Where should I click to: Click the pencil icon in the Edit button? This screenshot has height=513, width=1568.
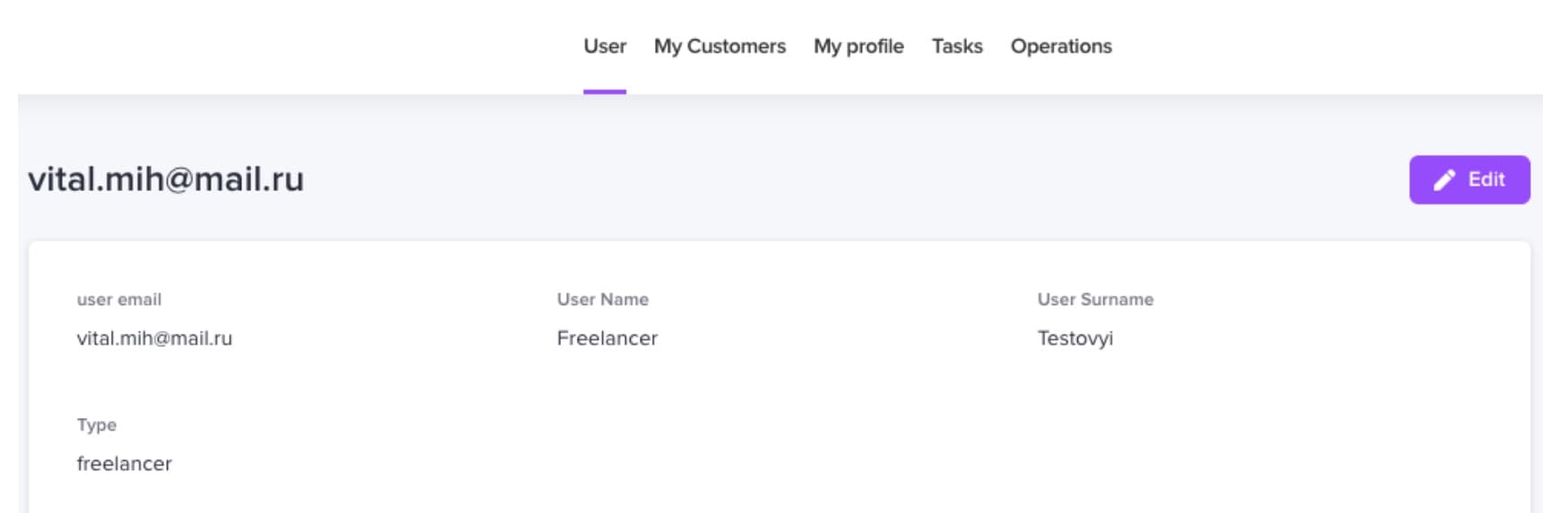(1444, 180)
